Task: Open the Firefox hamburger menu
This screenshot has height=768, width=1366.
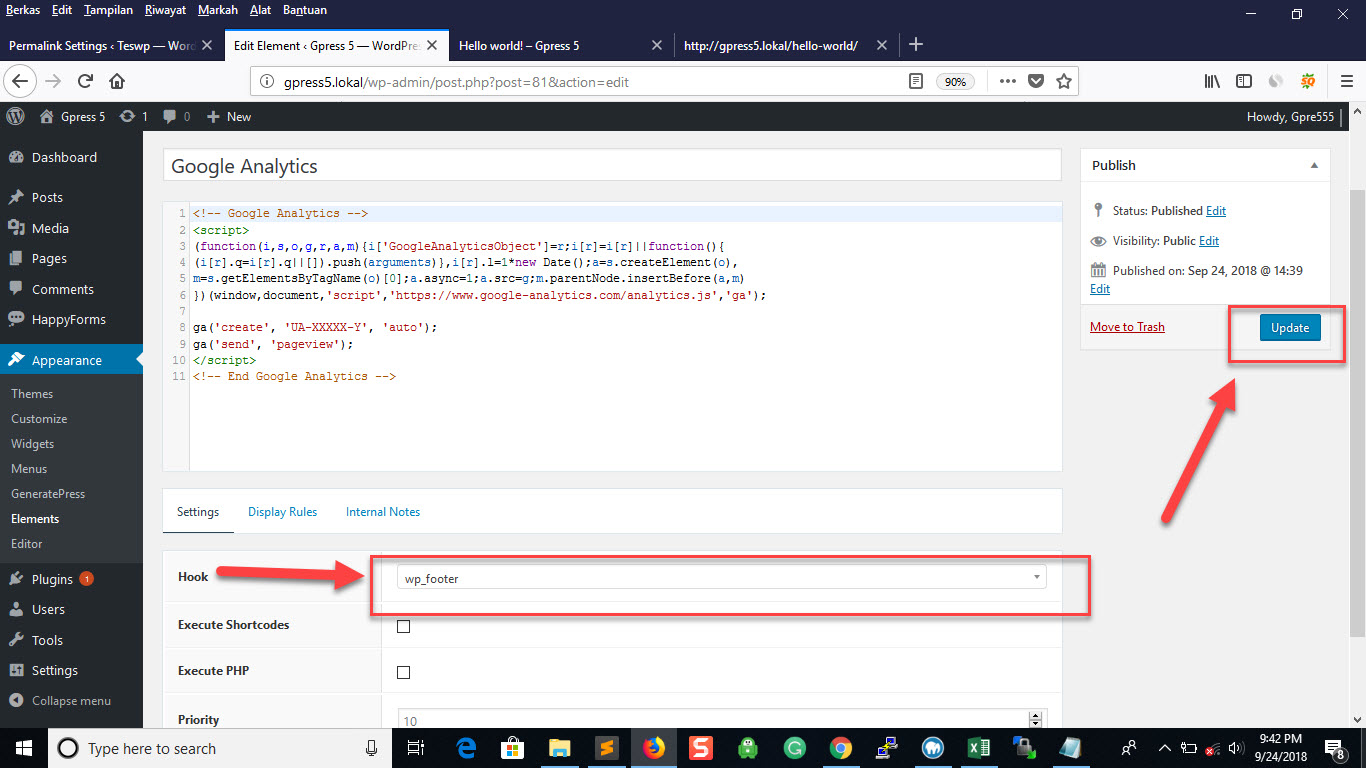Action: tap(1346, 81)
